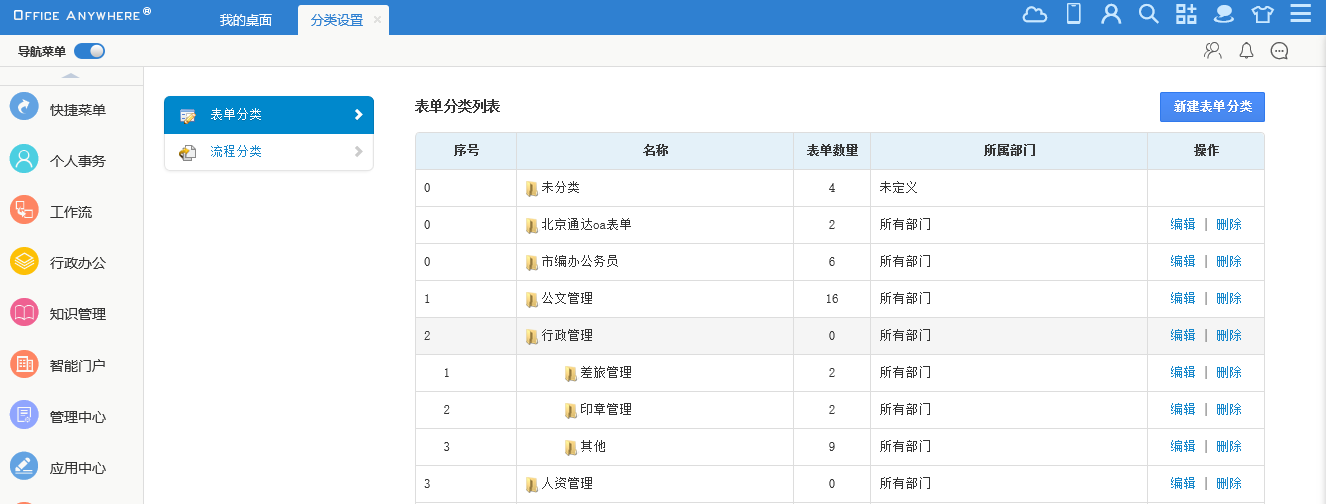Click 编辑 for 公文管理 row
Image resolution: width=1326 pixels, height=504 pixels.
point(1183,298)
